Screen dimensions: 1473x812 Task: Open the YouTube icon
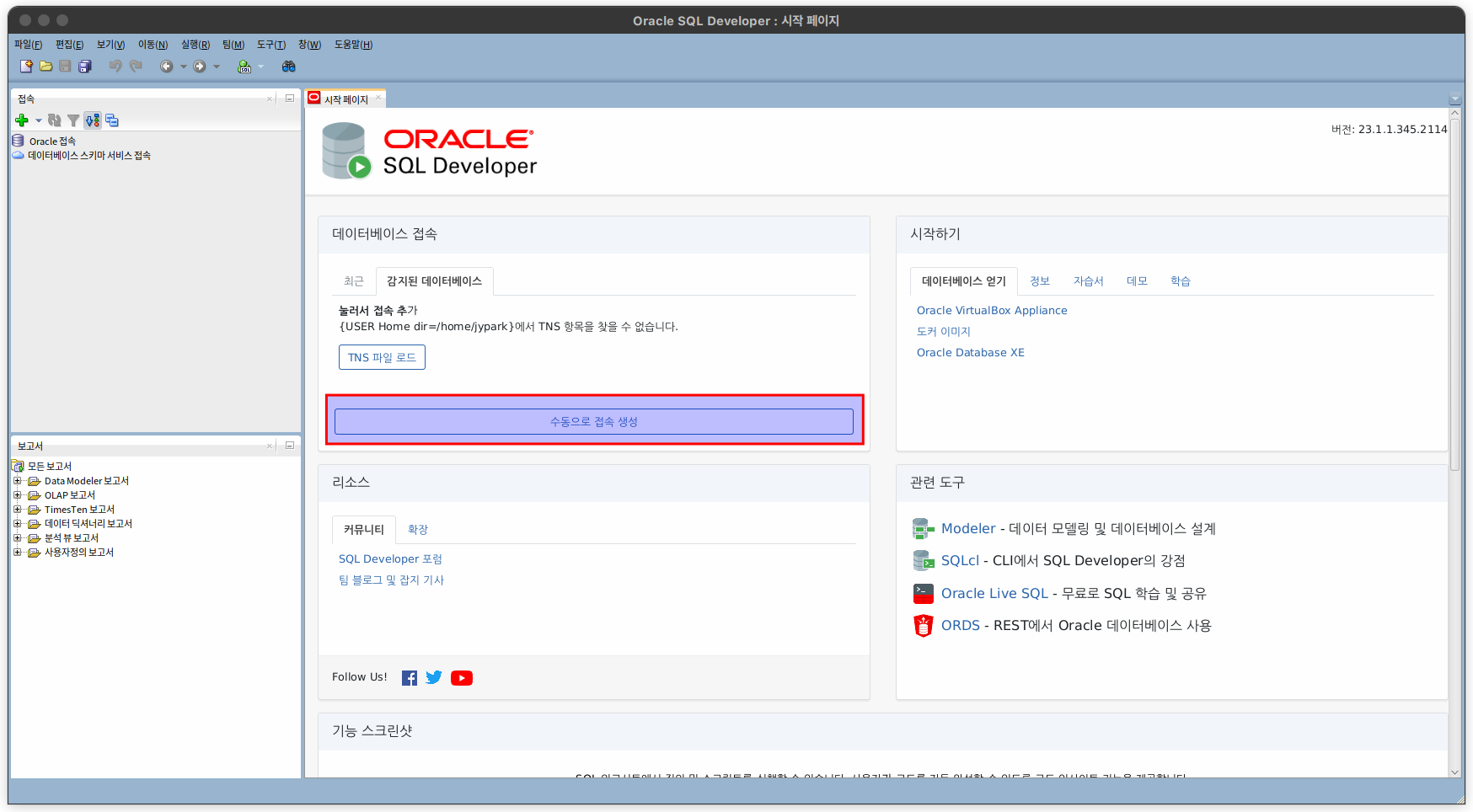coord(462,678)
